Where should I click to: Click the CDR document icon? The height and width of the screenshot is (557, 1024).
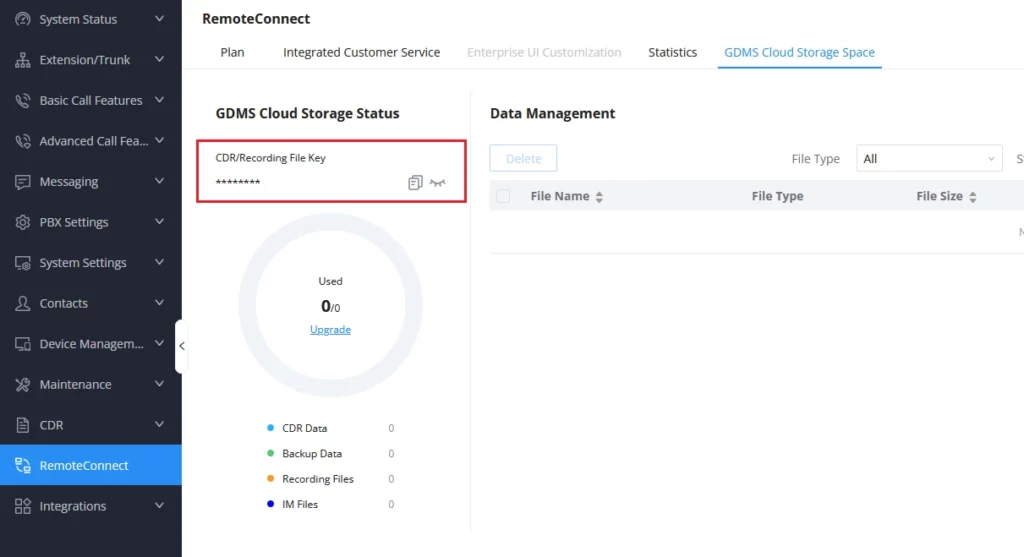22,425
